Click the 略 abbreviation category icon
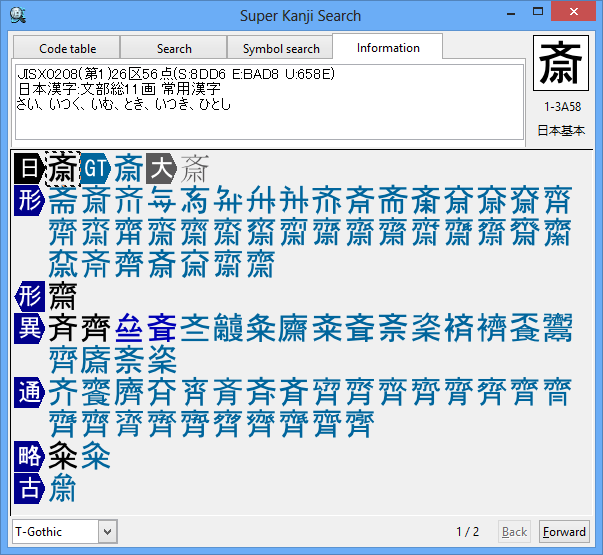 [31, 456]
